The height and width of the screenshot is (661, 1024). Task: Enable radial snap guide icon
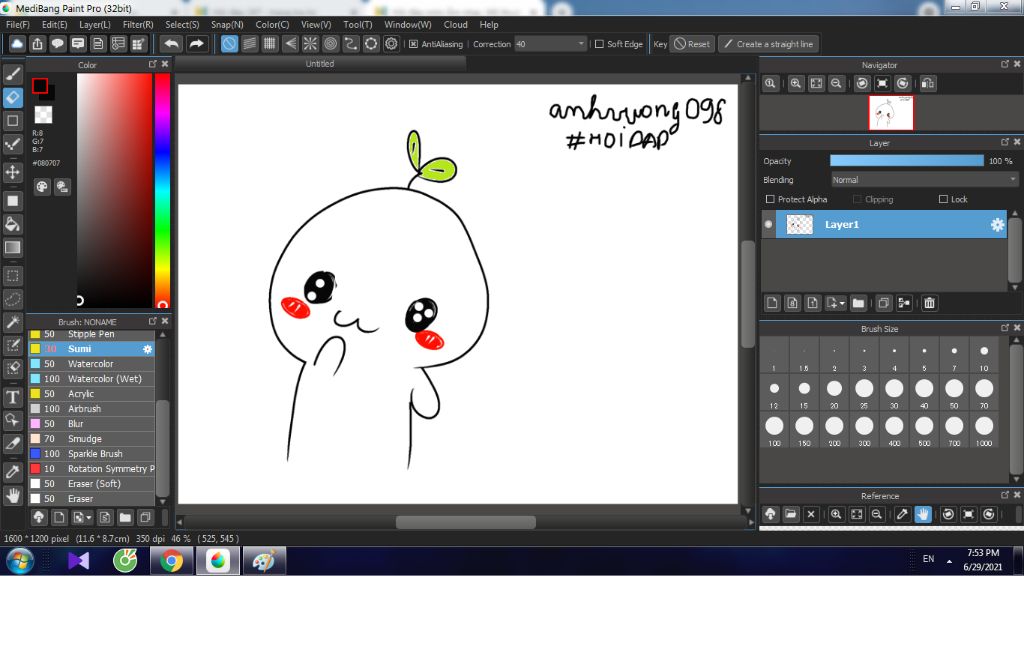click(x=310, y=44)
